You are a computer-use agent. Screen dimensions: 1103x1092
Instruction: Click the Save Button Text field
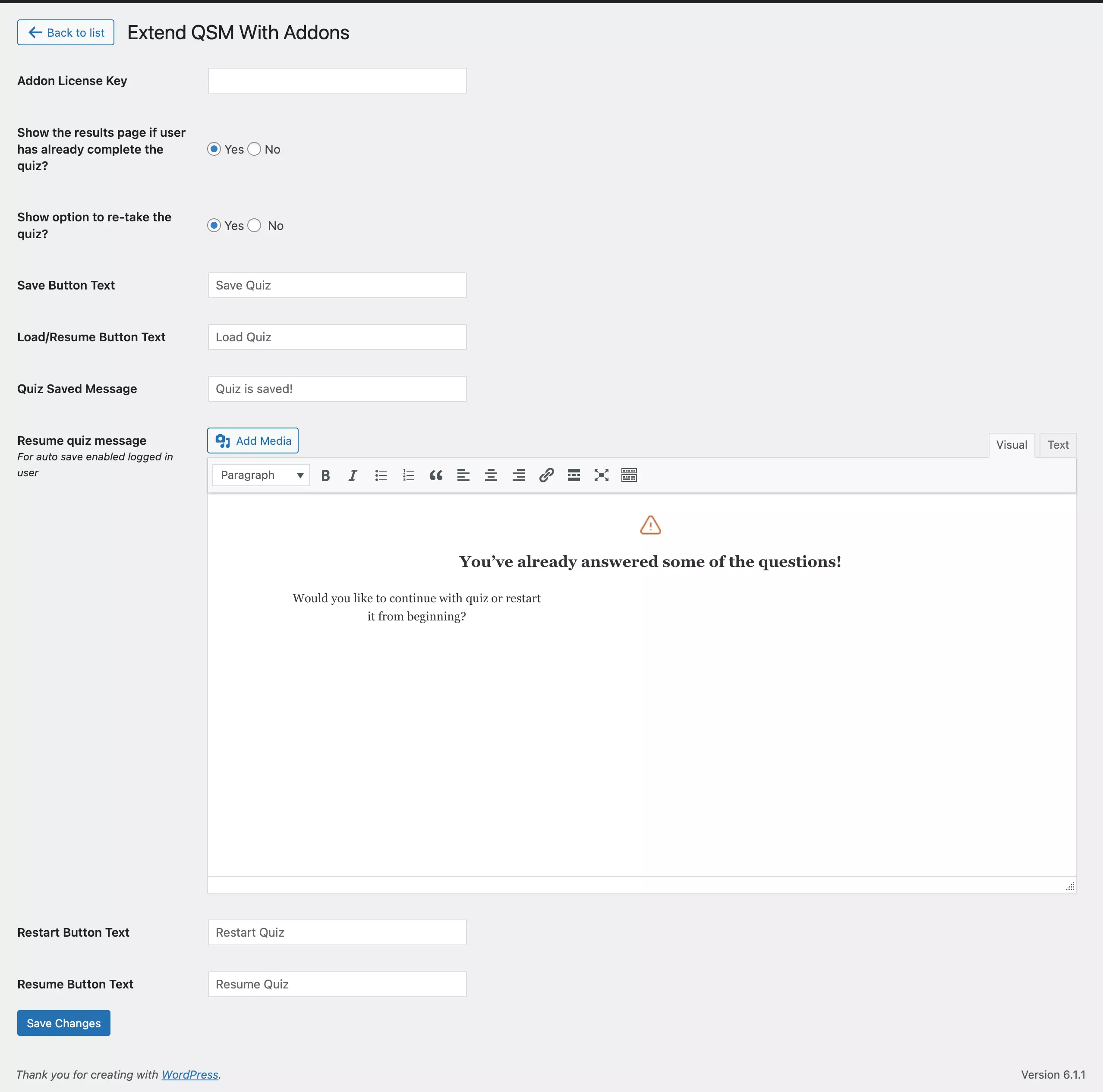[x=337, y=286]
